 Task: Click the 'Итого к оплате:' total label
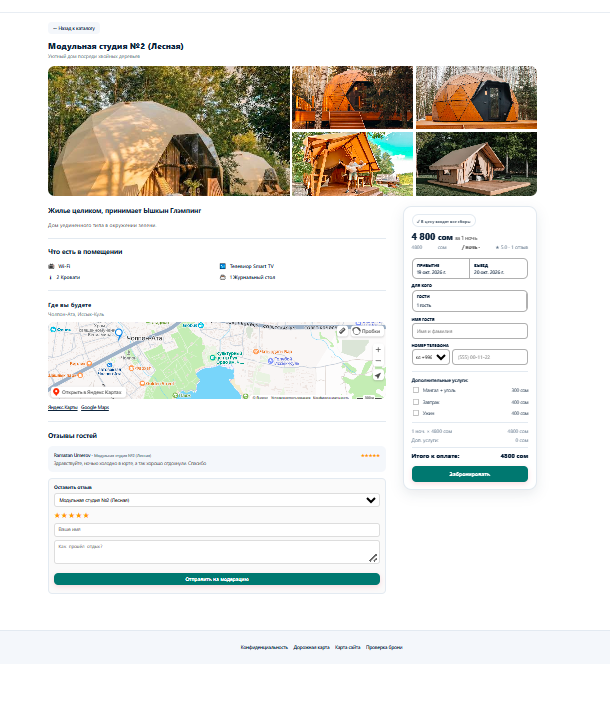pos(435,456)
